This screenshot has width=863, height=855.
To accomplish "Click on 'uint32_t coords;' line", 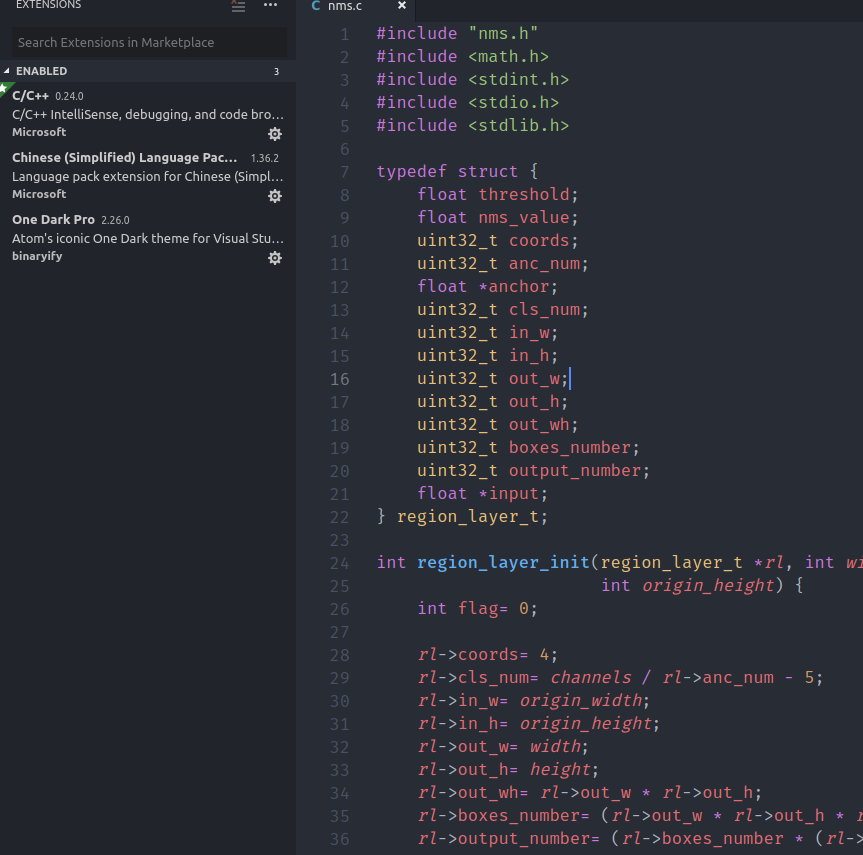I will pos(498,241).
